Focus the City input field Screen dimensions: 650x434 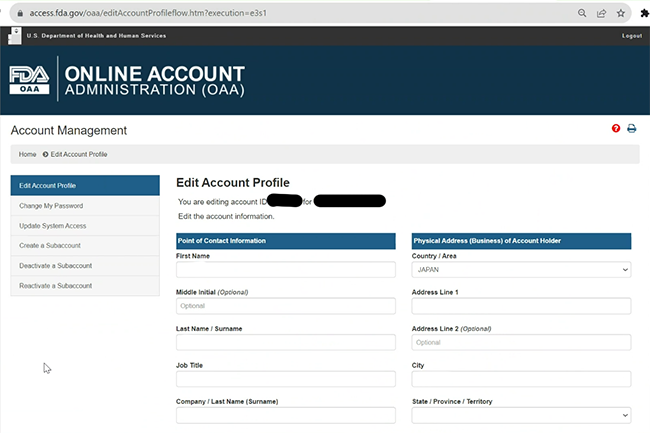tap(521, 379)
